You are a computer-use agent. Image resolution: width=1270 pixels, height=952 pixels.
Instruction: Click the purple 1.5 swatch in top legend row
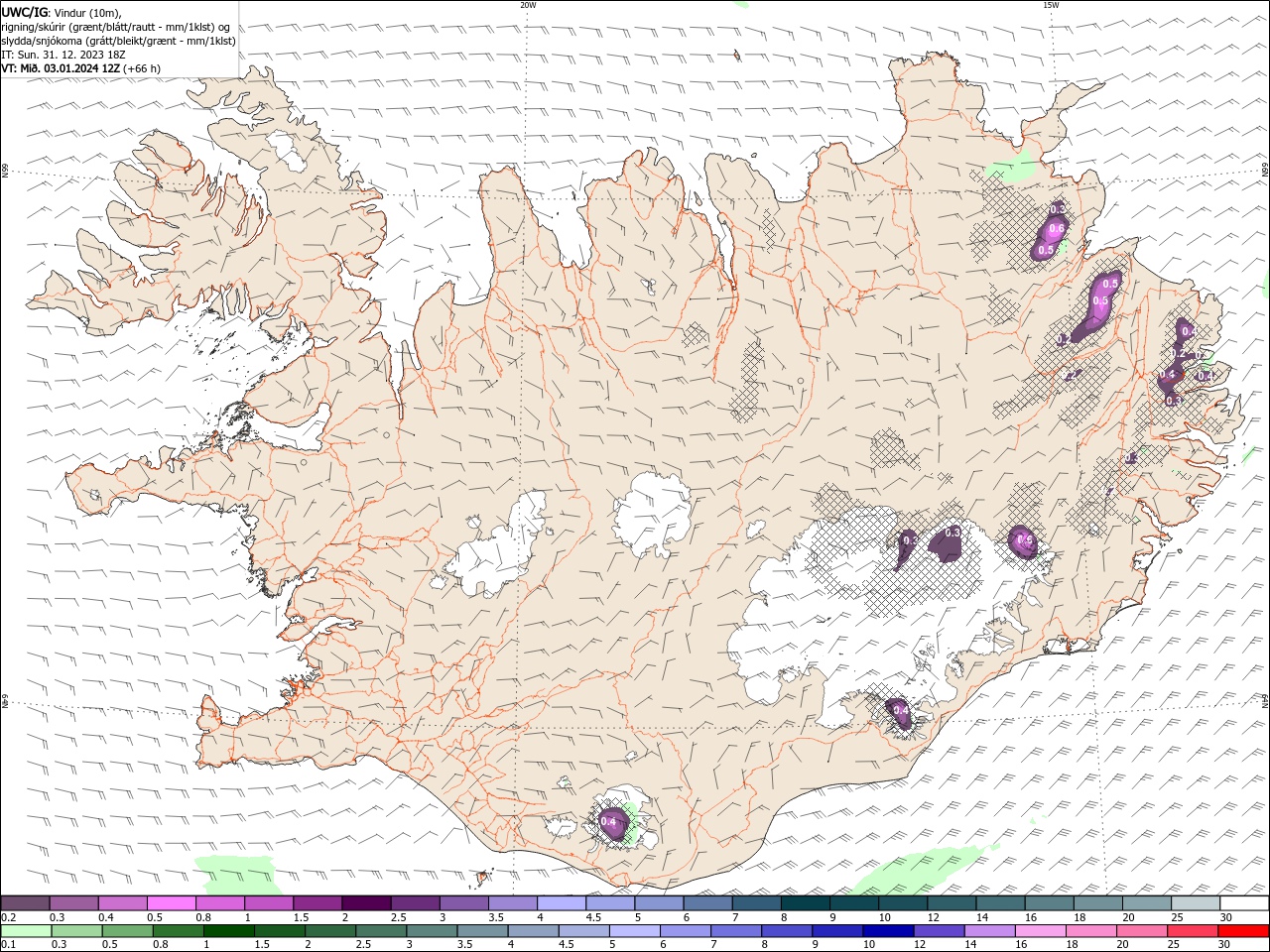point(317,903)
